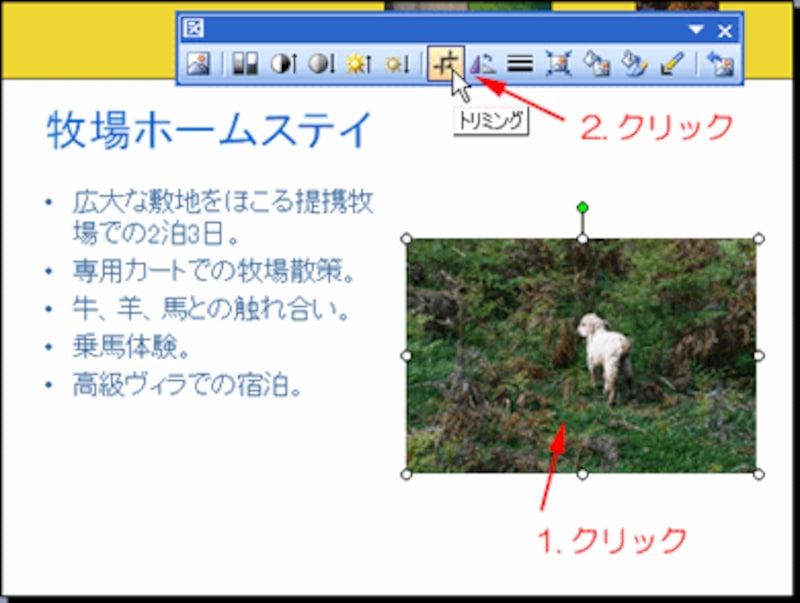Open the Line Style button

point(520,64)
